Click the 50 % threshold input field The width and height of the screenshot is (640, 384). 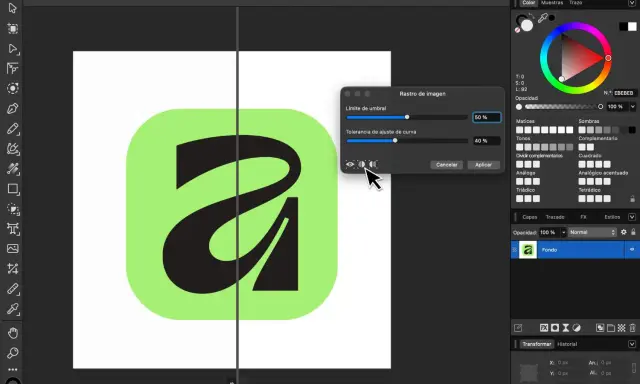click(x=487, y=117)
